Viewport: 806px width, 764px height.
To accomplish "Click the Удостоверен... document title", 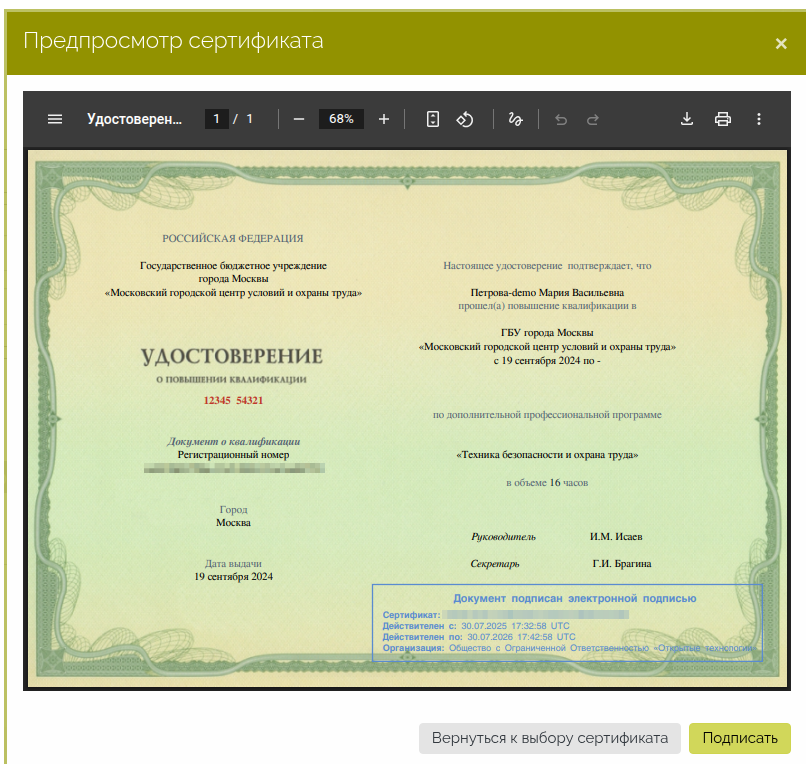I will [135, 119].
